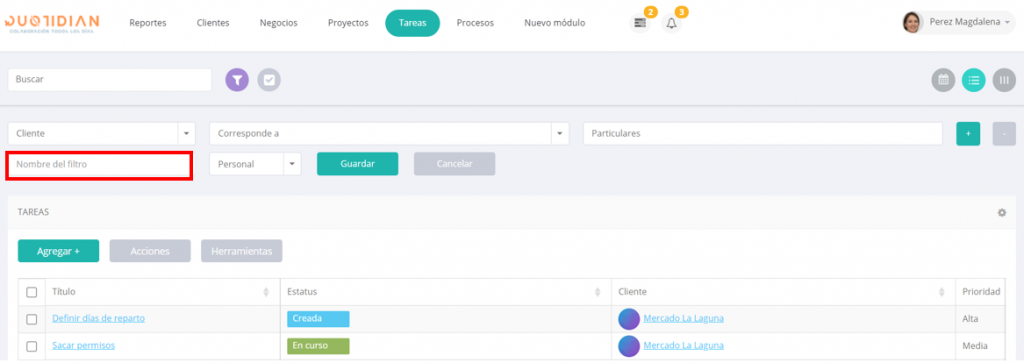
Task: Click the Particulares filter value field
Action: [x=763, y=133]
